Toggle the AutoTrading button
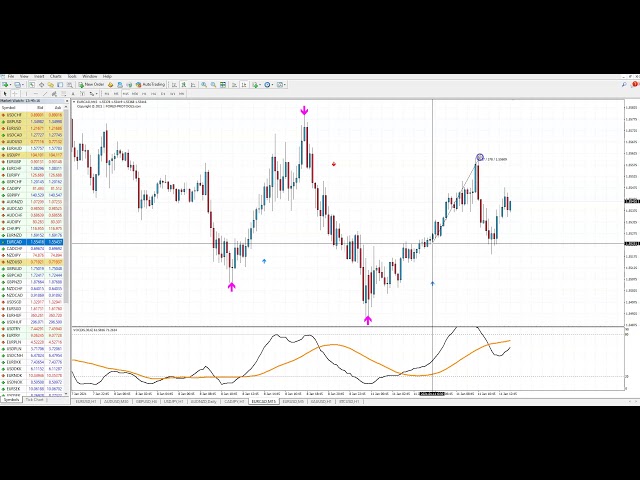 pos(153,85)
